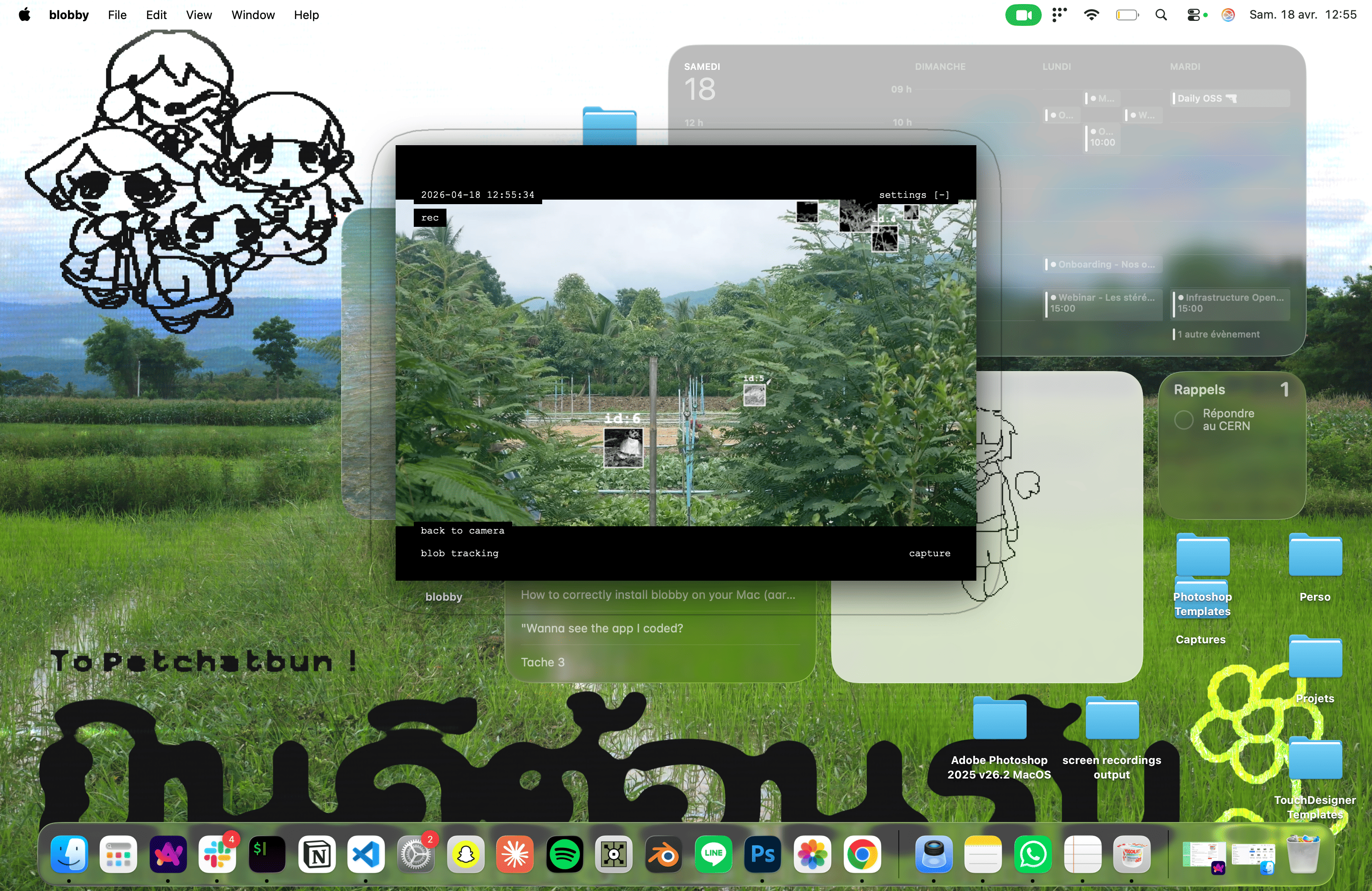
Task: Open Snapchat in the dock
Action: click(x=465, y=855)
